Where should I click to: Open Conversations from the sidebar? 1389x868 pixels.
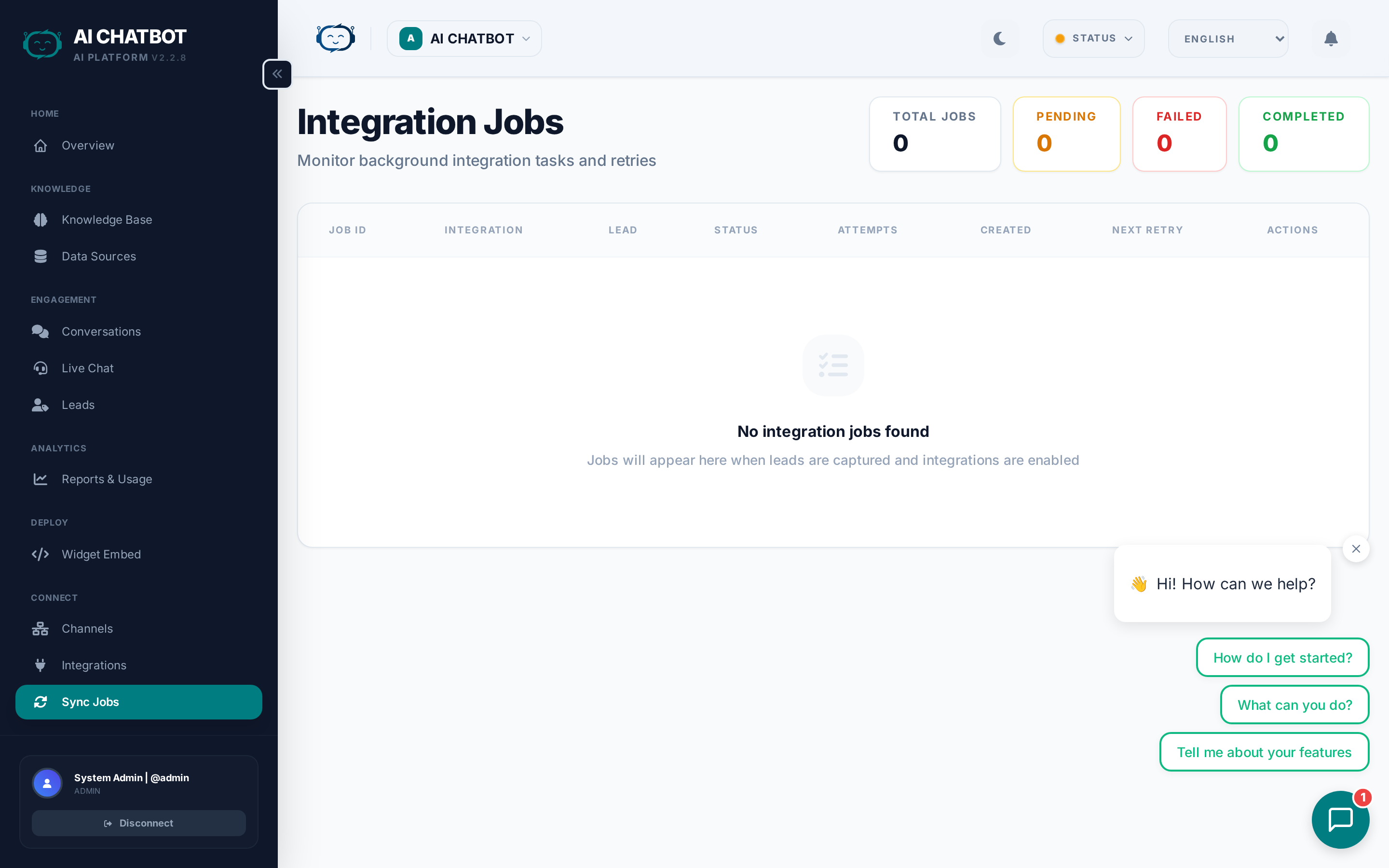pyautogui.click(x=101, y=331)
